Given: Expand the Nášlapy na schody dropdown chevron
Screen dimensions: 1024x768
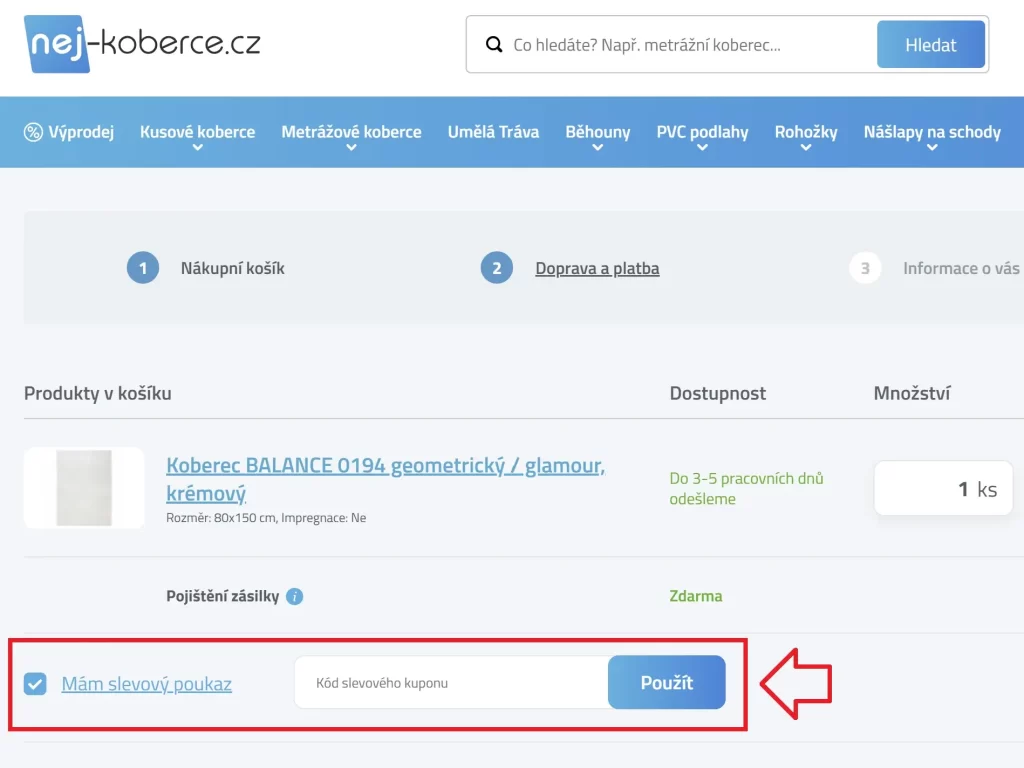Looking at the screenshot, I should (x=932, y=146).
